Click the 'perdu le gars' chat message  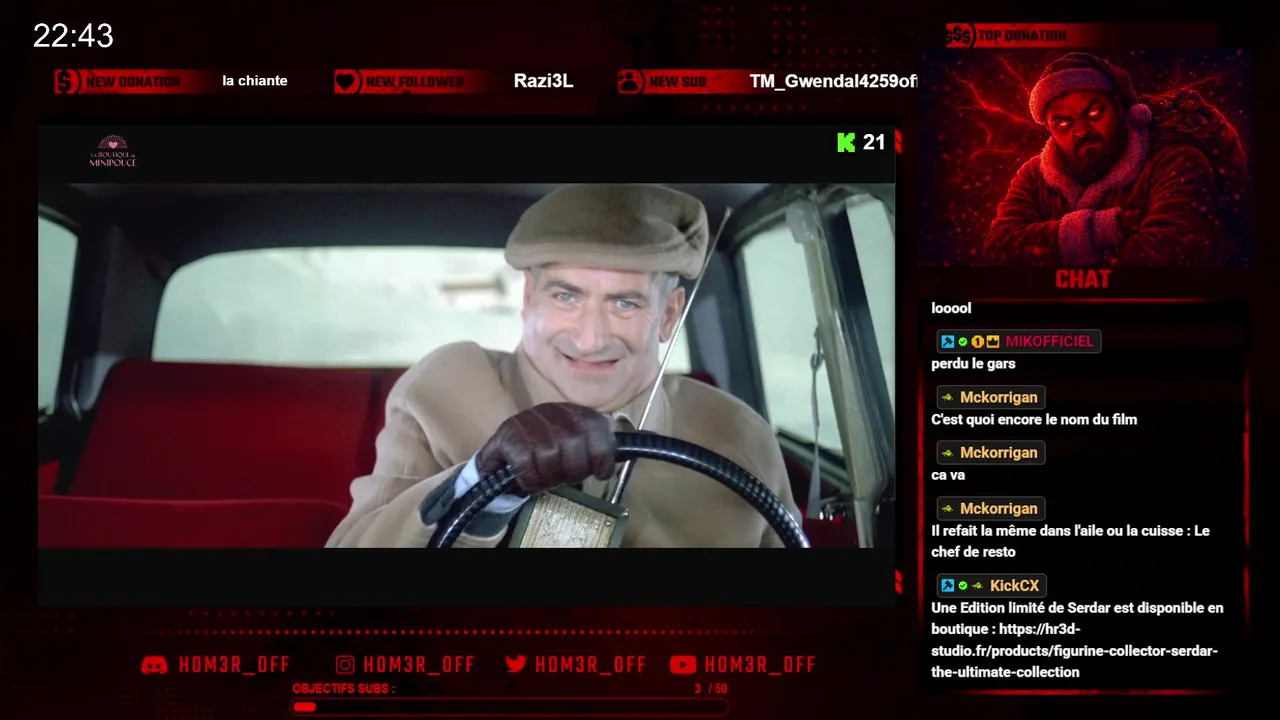coord(973,364)
